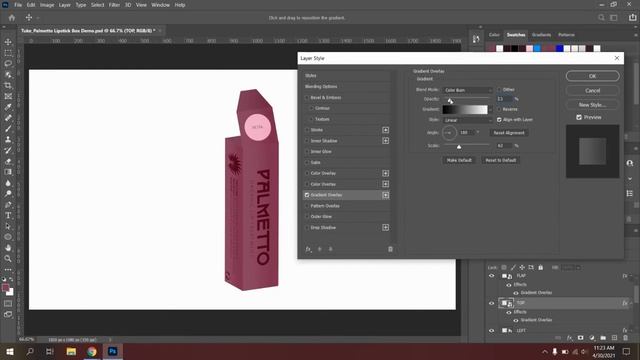Open the Blend Mode dropdown showing Color Burn
The height and width of the screenshot is (360, 640).
[467, 90]
